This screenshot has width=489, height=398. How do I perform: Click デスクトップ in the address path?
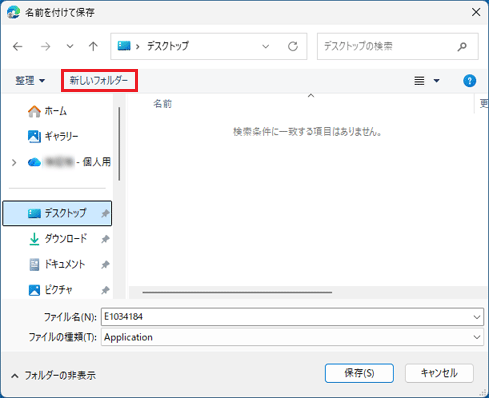(168, 46)
